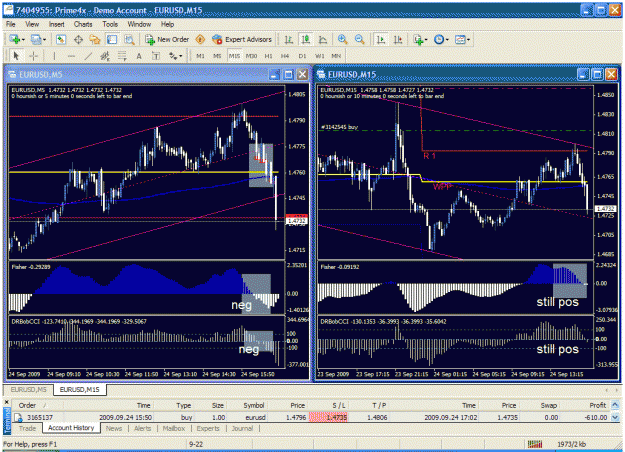This screenshot has height=452, width=625.
Task: Toggle the Navigator panel star-folder icon
Action: click(x=95, y=39)
